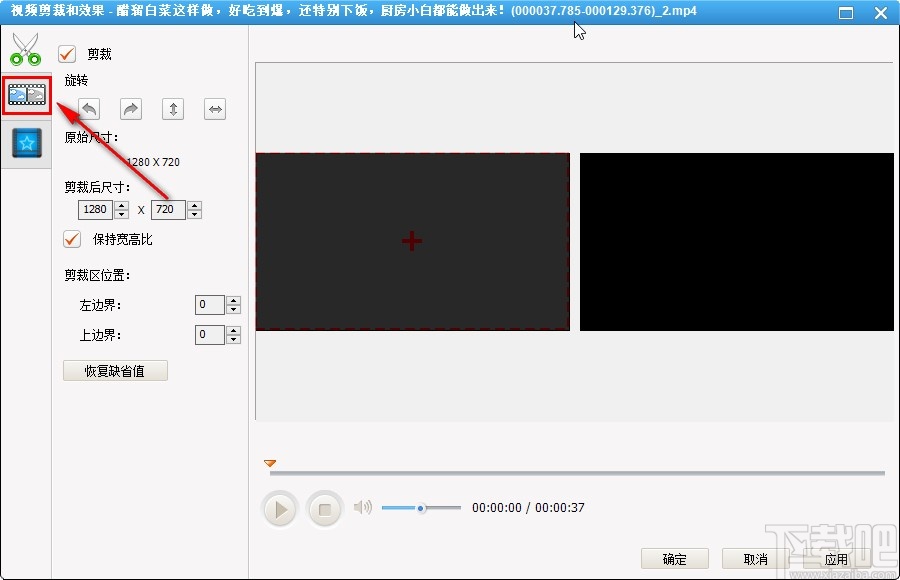The height and width of the screenshot is (580, 900).
Task: Adjust the volume slider
Action: (421, 508)
